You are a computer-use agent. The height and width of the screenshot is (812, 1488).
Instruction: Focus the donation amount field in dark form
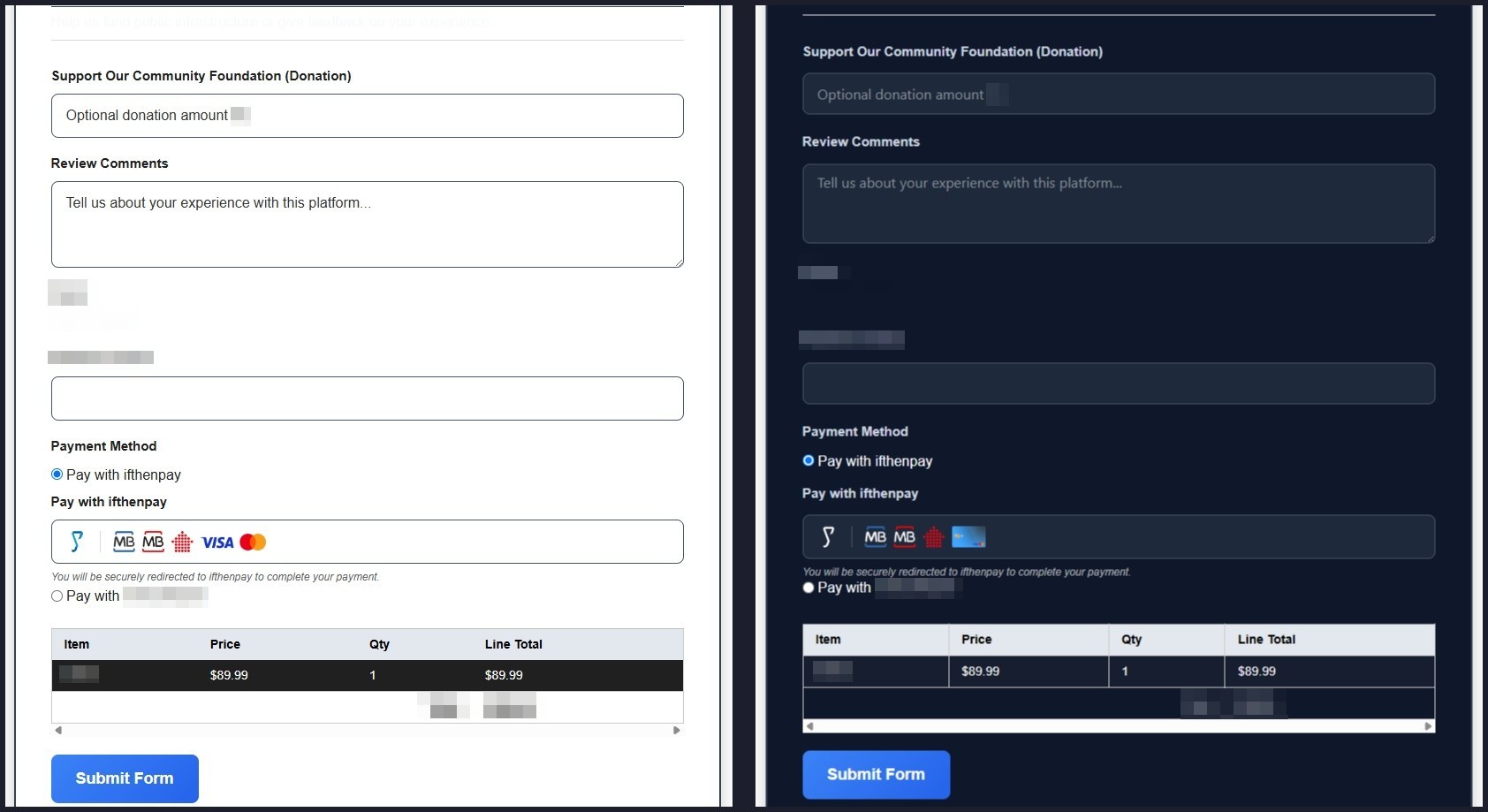1119,94
